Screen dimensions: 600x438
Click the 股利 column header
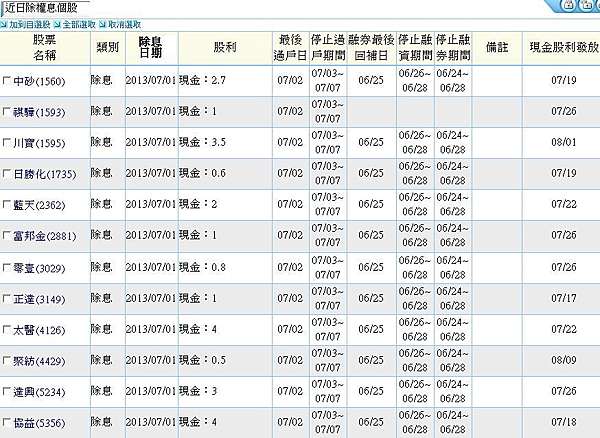pos(225,48)
